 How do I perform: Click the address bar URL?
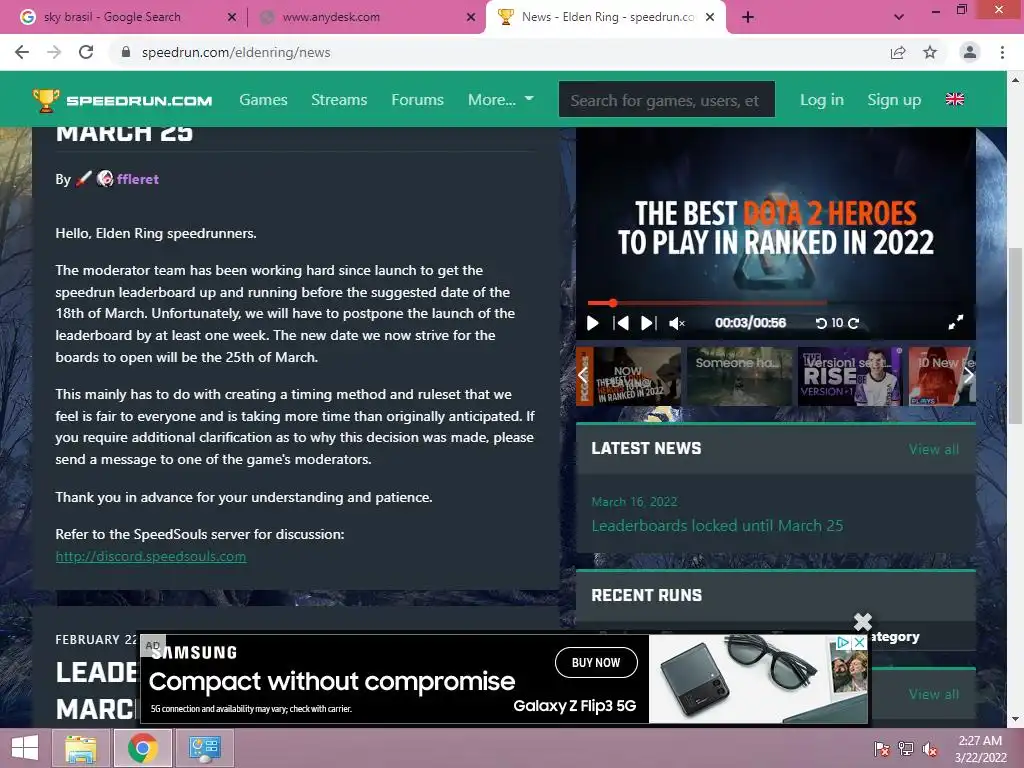coord(236,52)
